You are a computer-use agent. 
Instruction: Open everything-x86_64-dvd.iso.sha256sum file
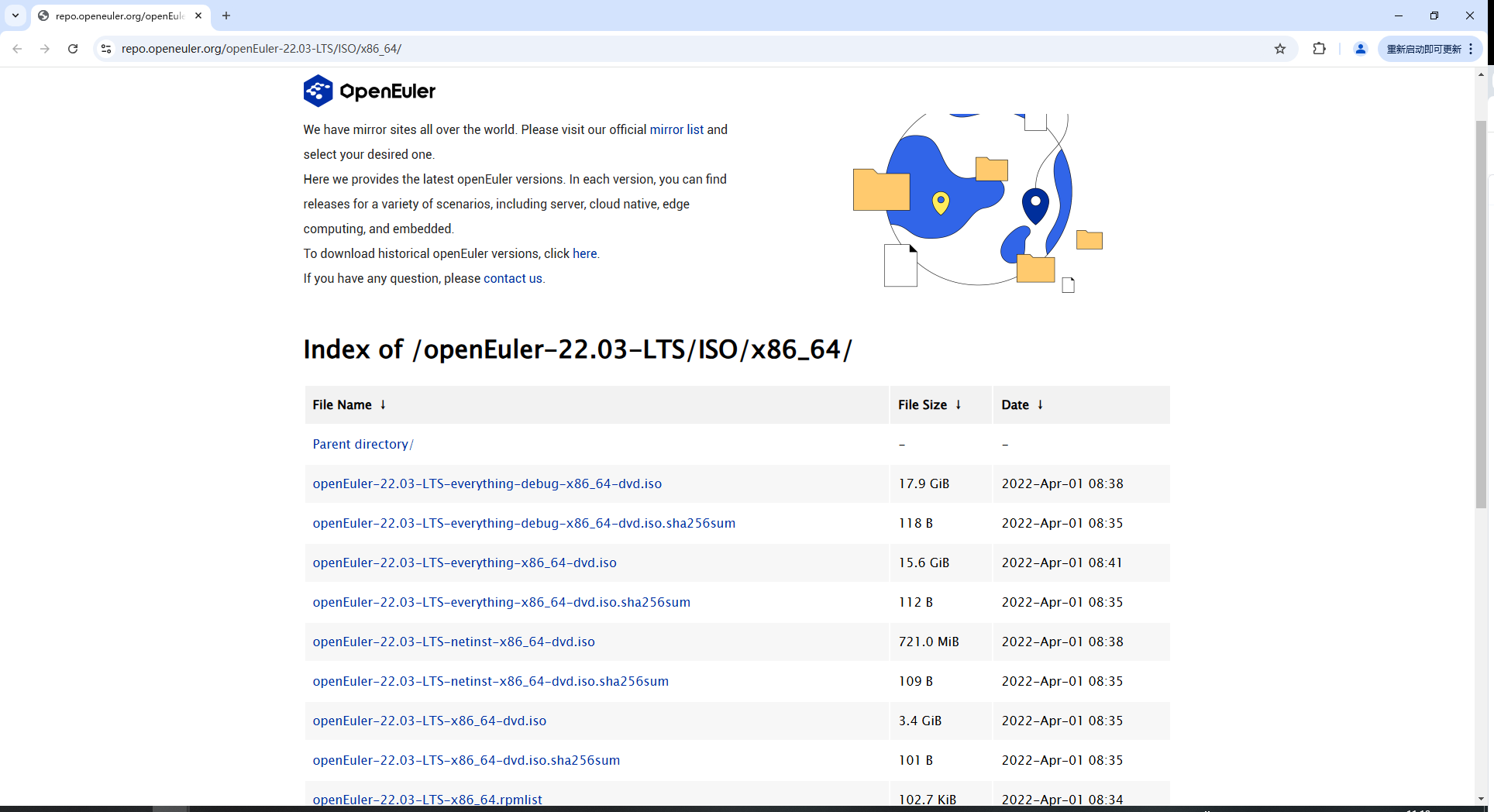[x=501, y=602]
